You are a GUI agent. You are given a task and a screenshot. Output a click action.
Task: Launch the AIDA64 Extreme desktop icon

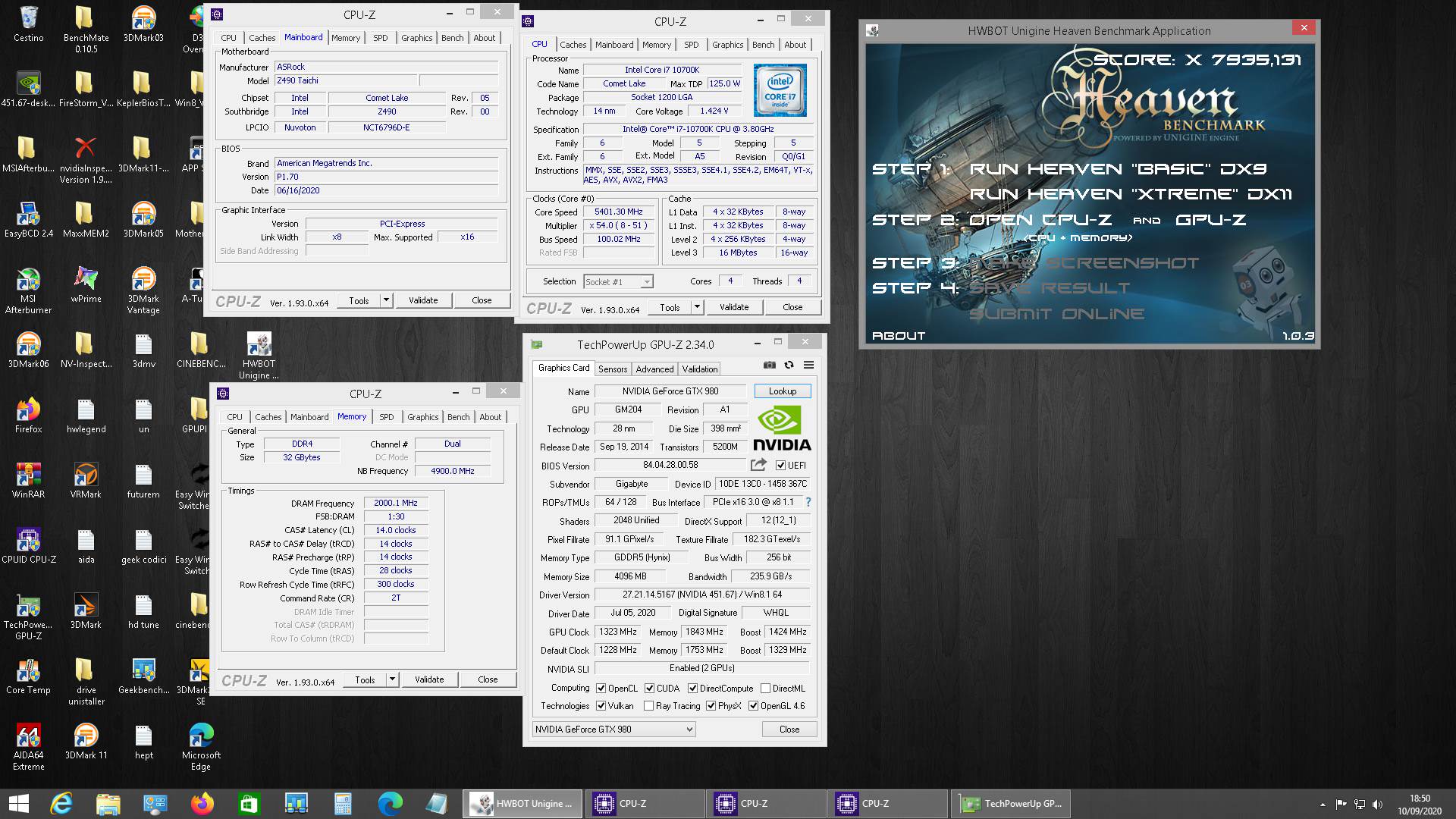[29, 746]
